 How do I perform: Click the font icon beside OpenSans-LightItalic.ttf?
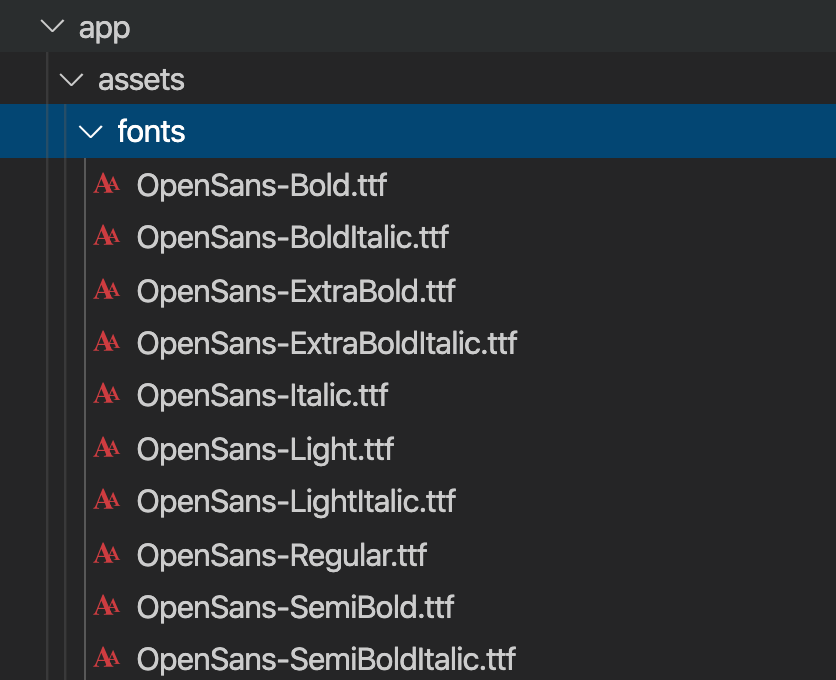107,500
